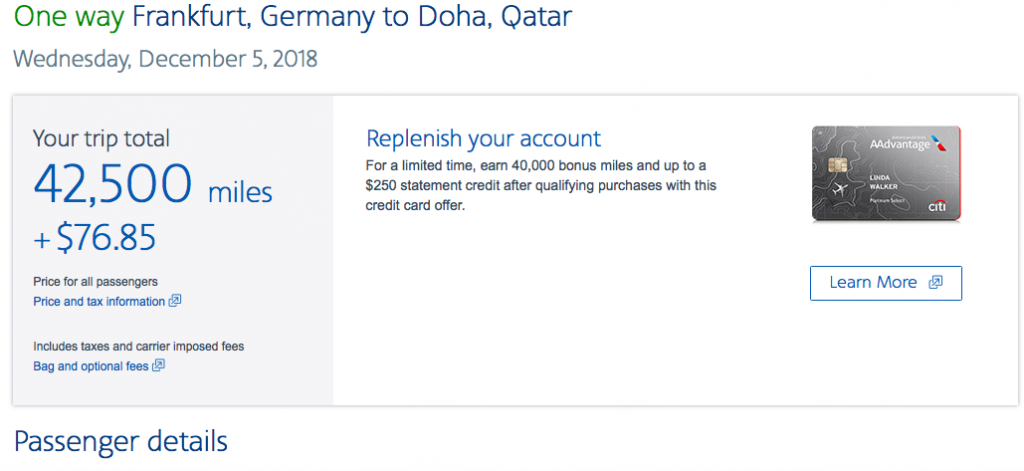Click the Wednesday, December 5, 2018 date

(165, 59)
